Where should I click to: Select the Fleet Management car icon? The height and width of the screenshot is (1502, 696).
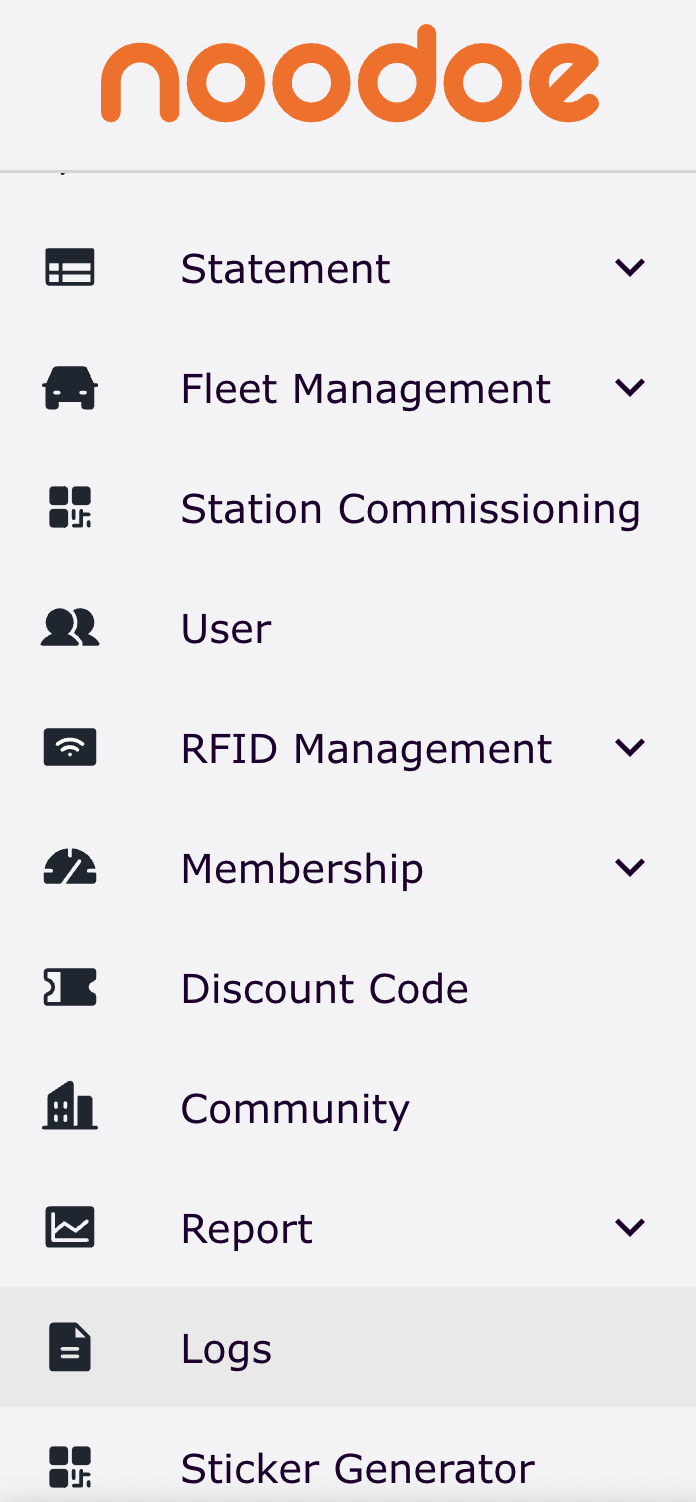pyautogui.click(x=69, y=387)
